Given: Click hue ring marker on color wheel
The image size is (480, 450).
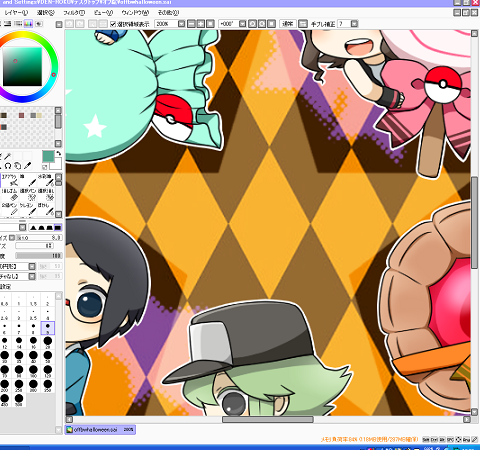Looking at the screenshot, I should pyautogui.click(x=53, y=75).
